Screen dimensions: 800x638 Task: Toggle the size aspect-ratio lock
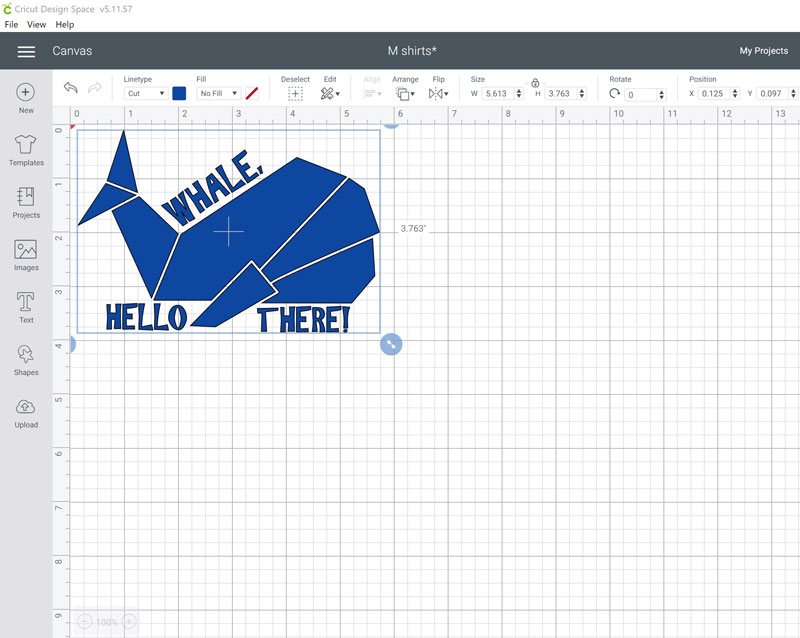click(x=535, y=83)
